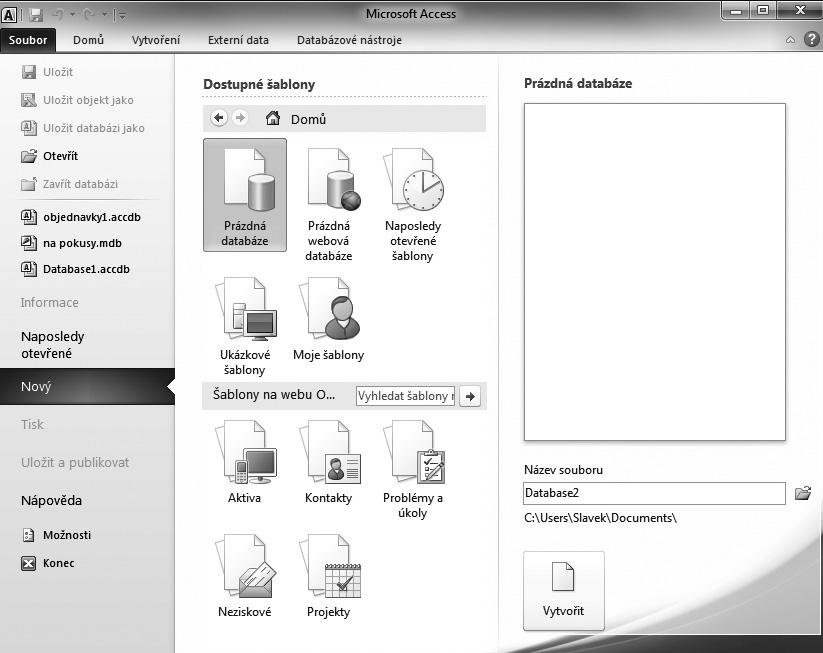Viewport: 823px width, 653px height.
Task: Click the Domů home icon in templates
Action: (x=272, y=118)
